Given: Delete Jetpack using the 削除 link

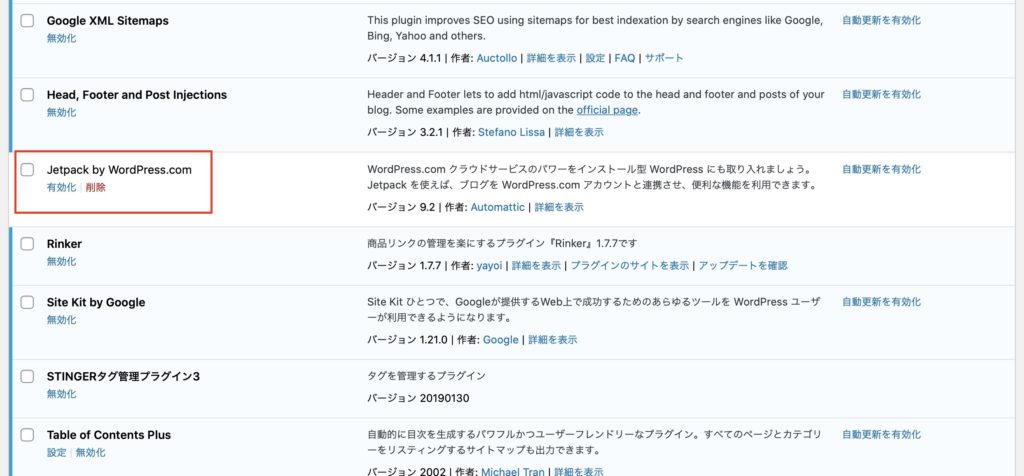Looking at the screenshot, I should 96,187.
